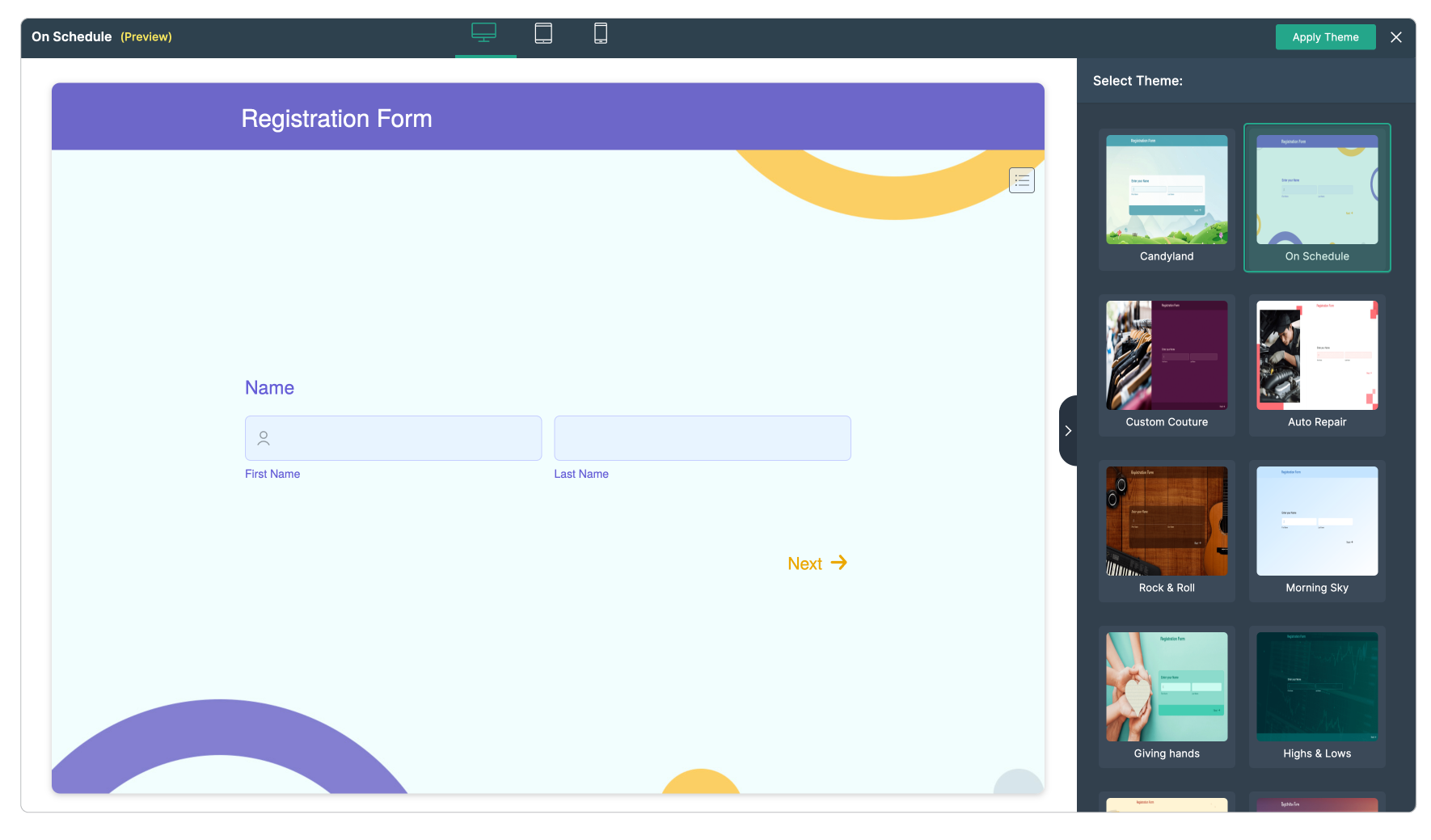
Task: Click inside the Last Name input field
Action: (x=702, y=437)
